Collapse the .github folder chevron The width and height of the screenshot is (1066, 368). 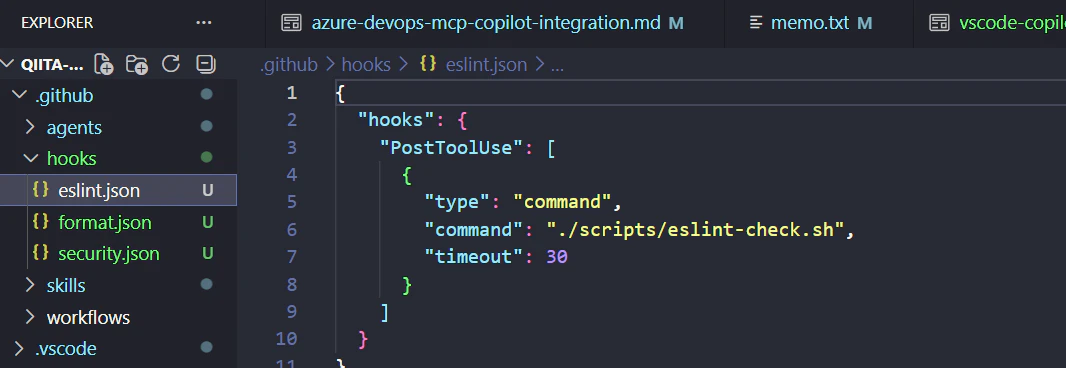(x=20, y=96)
